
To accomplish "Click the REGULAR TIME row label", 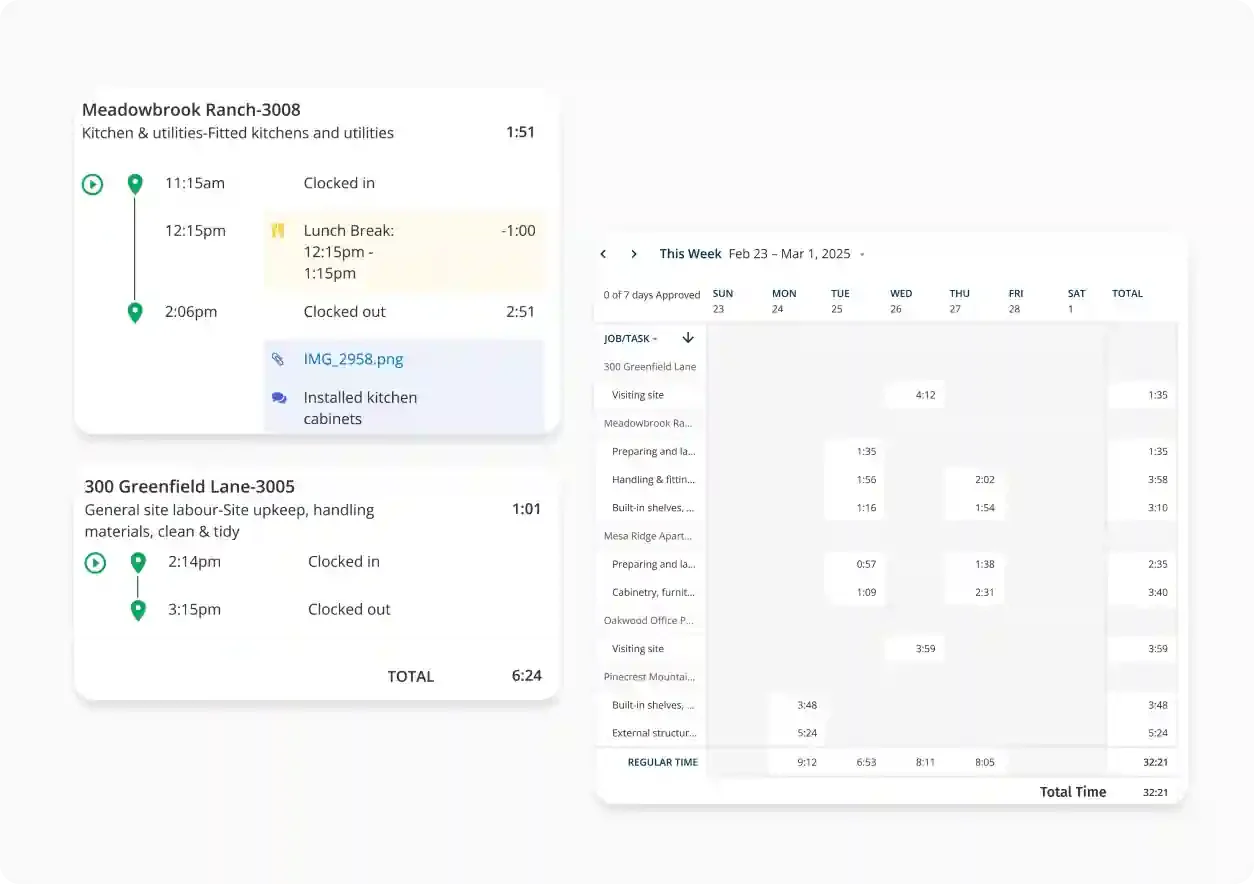I will click(662, 762).
